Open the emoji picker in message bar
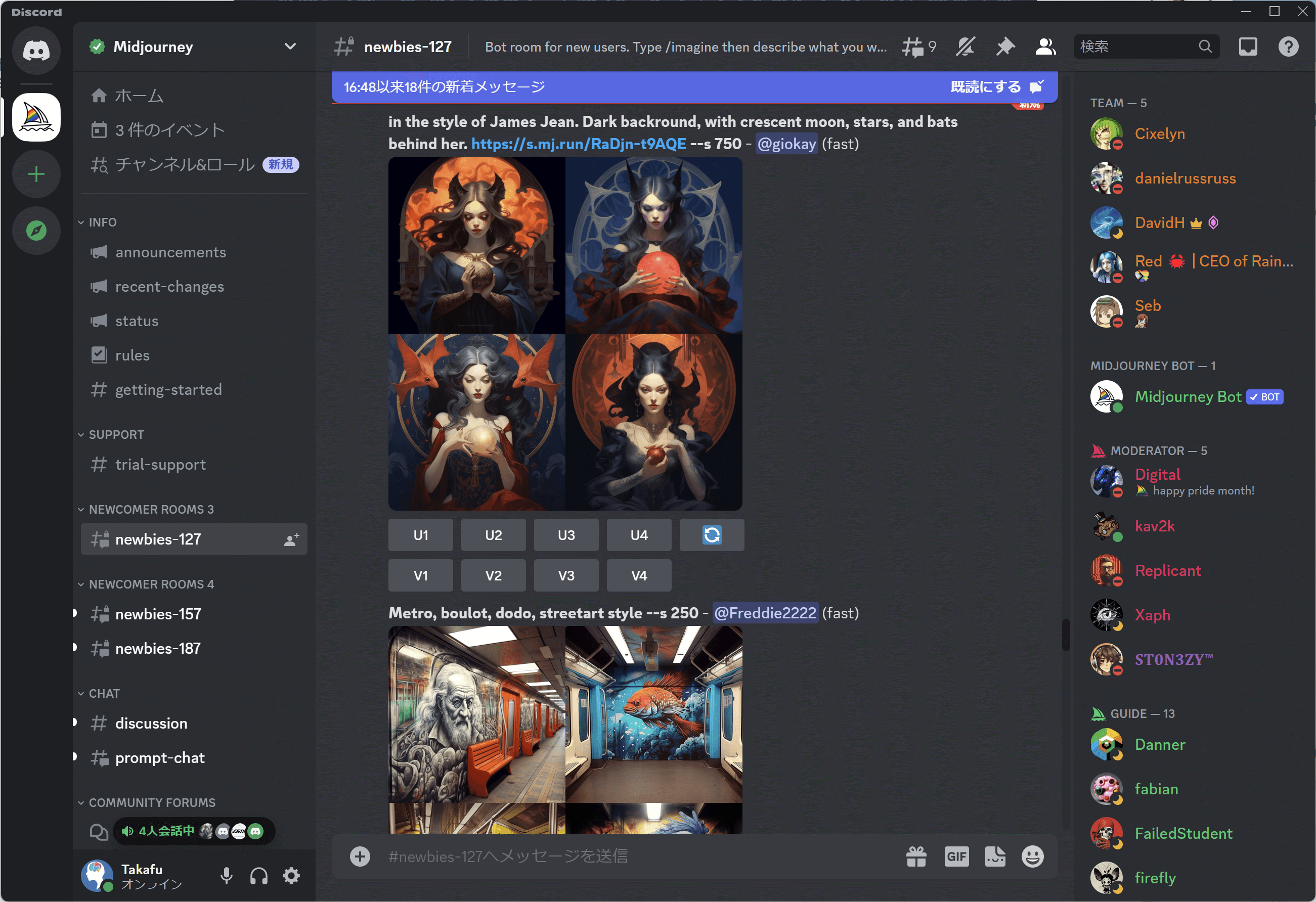Image resolution: width=1316 pixels, height=902 pixels. [1032, 856]
